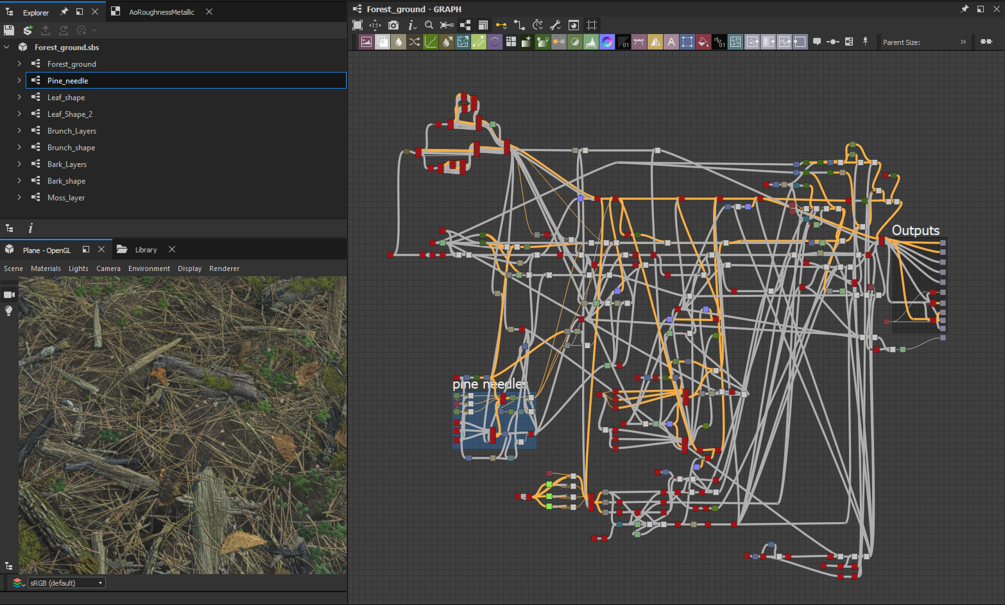Open the yellow link mode dropdown
1005x605 pixels.
501,25
